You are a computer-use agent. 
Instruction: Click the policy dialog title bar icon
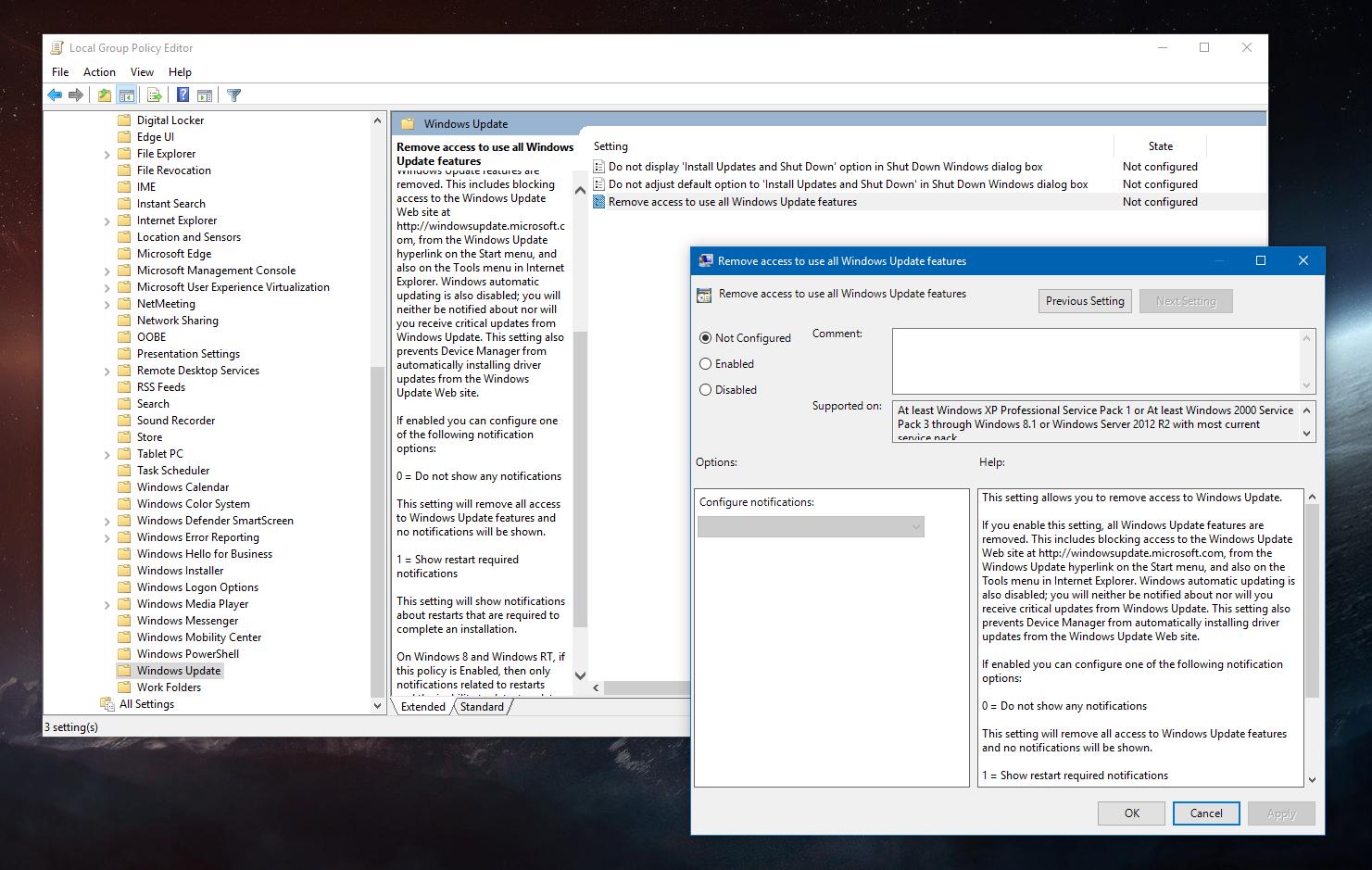(705, 261)
